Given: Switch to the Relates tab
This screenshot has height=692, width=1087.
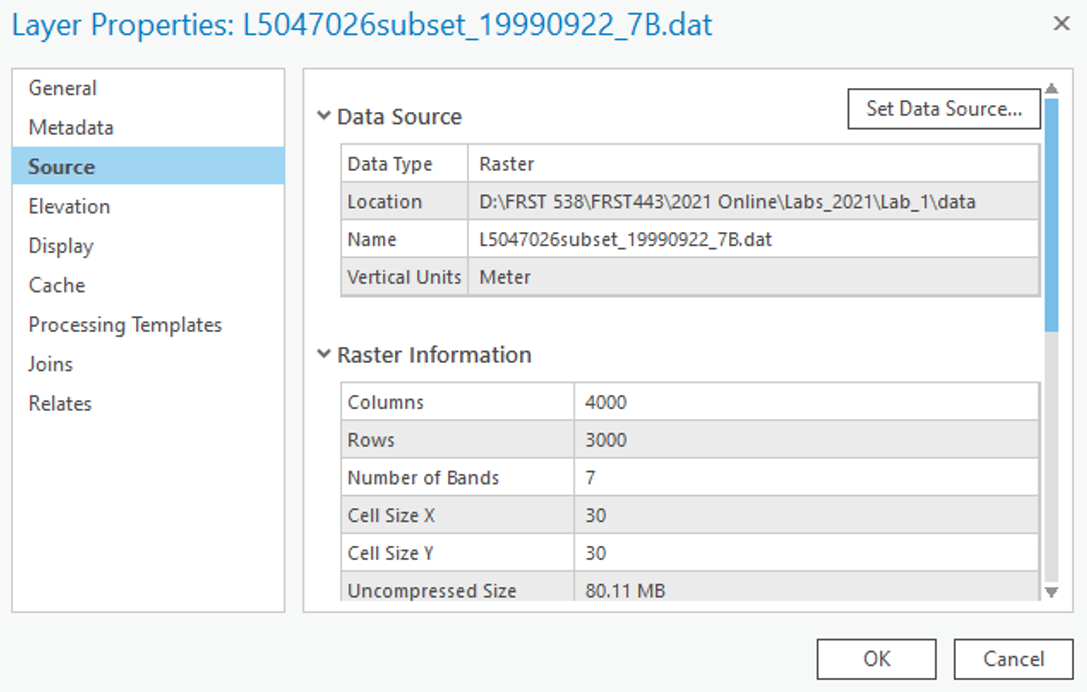Looking at the screenshot, I should (60, 404).
